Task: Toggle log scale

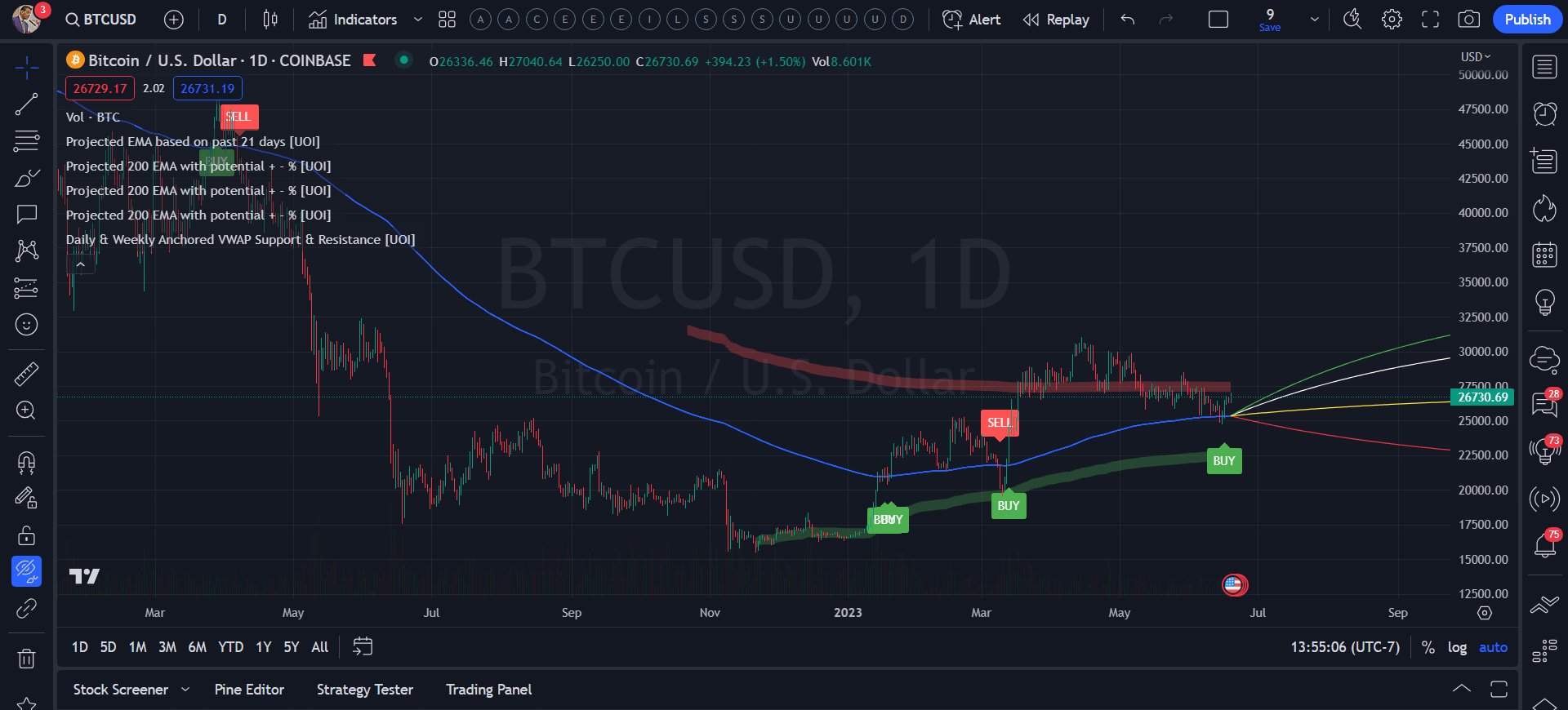Action: tap(1457, 647)
